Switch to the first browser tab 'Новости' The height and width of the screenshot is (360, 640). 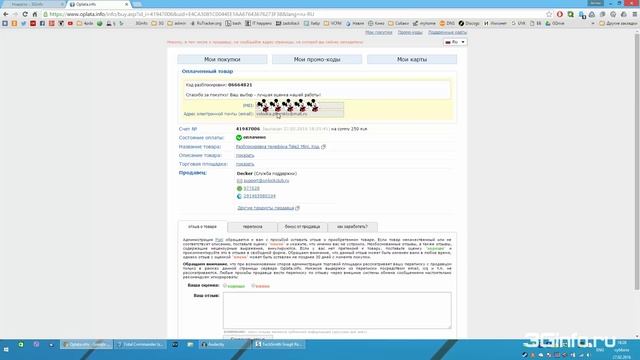tap(33, 4)
